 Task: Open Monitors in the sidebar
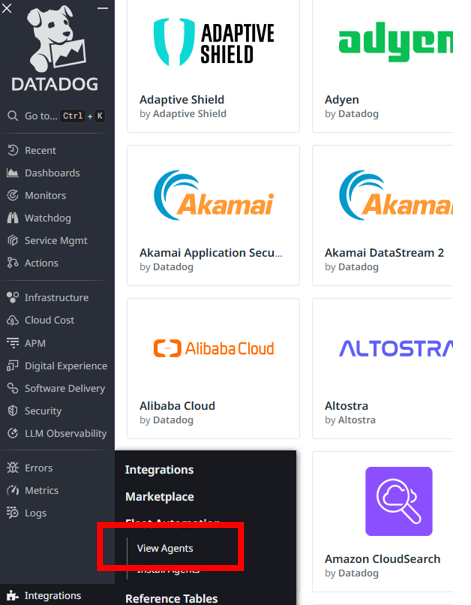pos(45,196)
